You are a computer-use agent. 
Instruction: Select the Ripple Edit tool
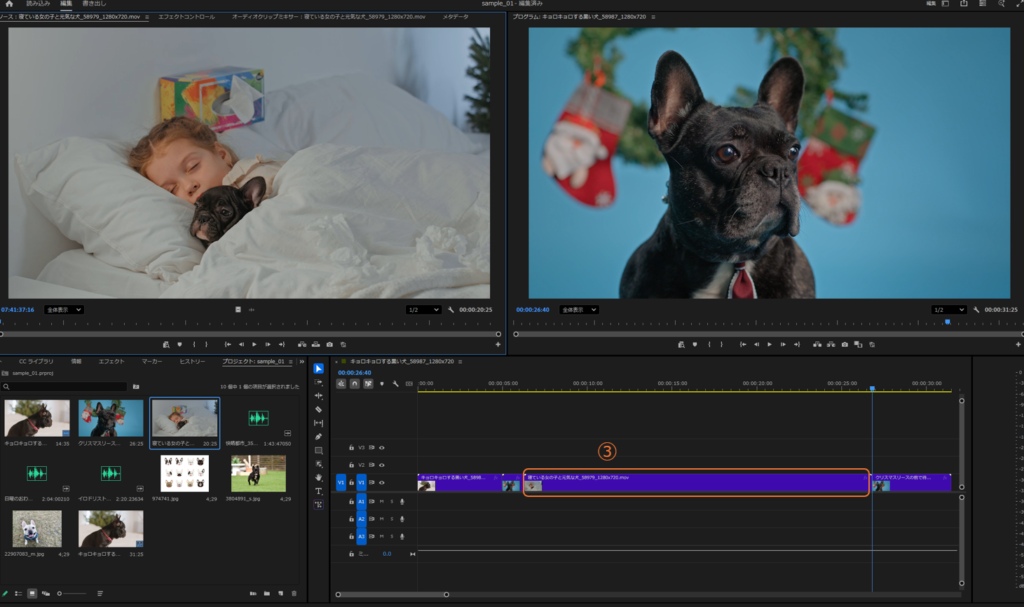(x=318, y=395)
